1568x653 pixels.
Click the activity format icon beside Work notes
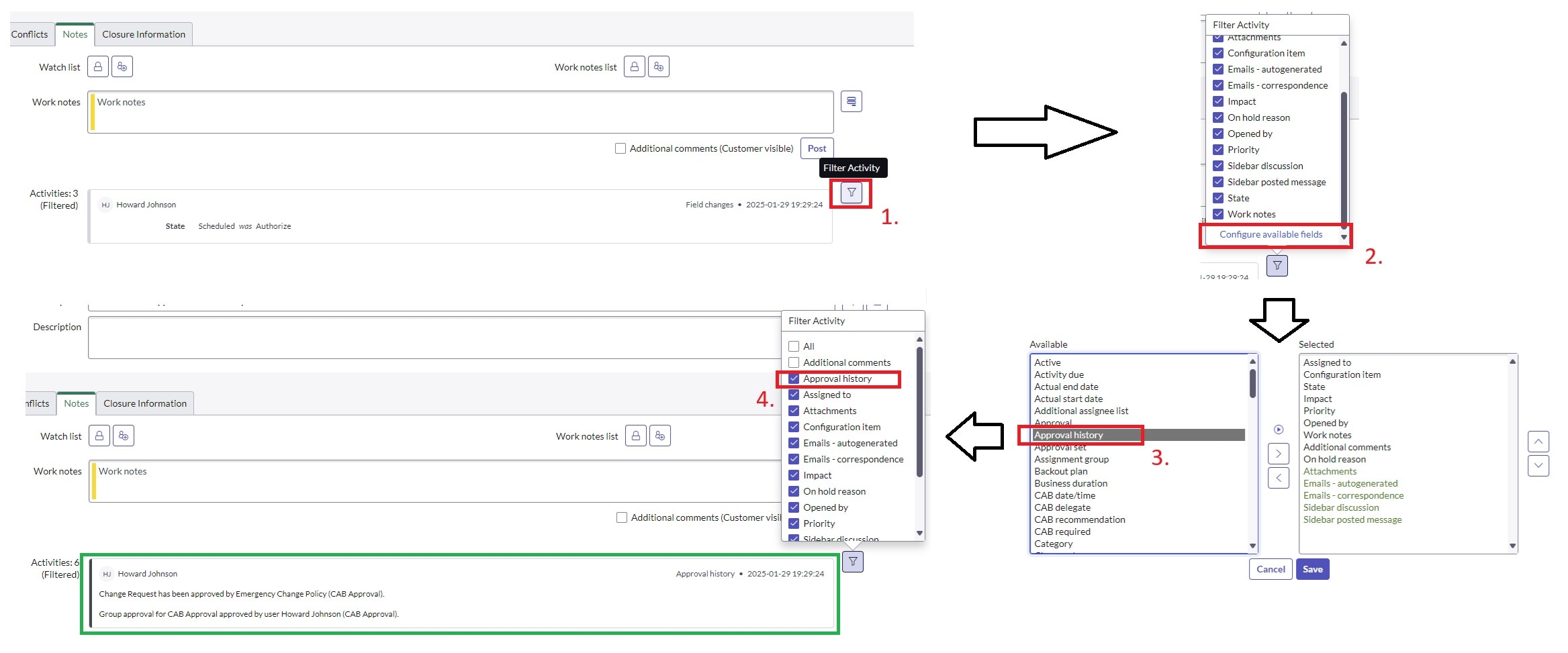coord(851,101)
